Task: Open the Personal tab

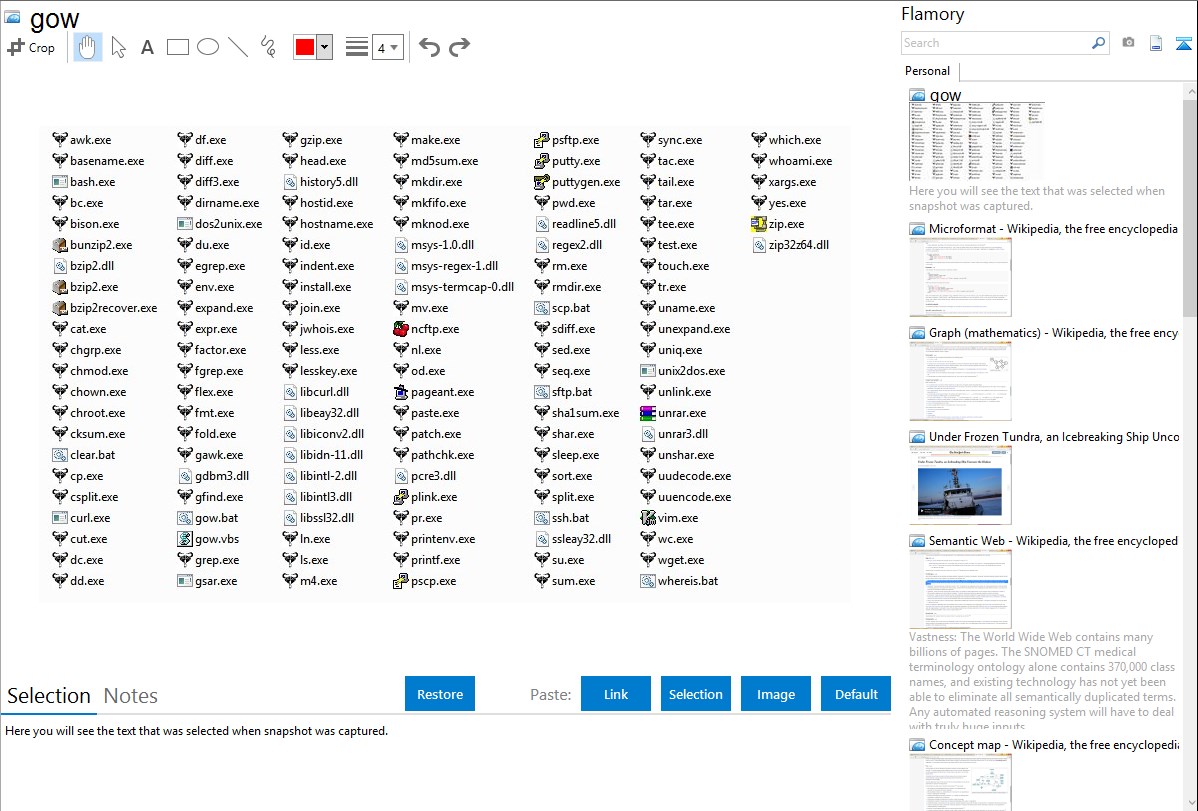Action: 928,71
